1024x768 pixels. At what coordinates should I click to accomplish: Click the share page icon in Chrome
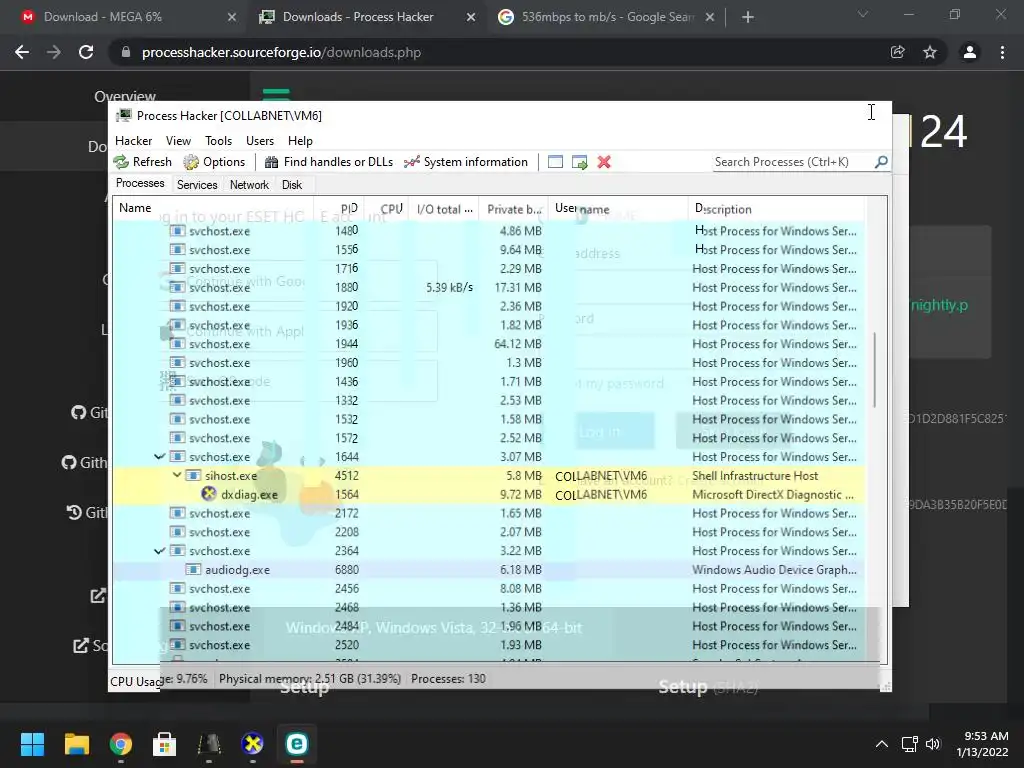pos(898,52)
